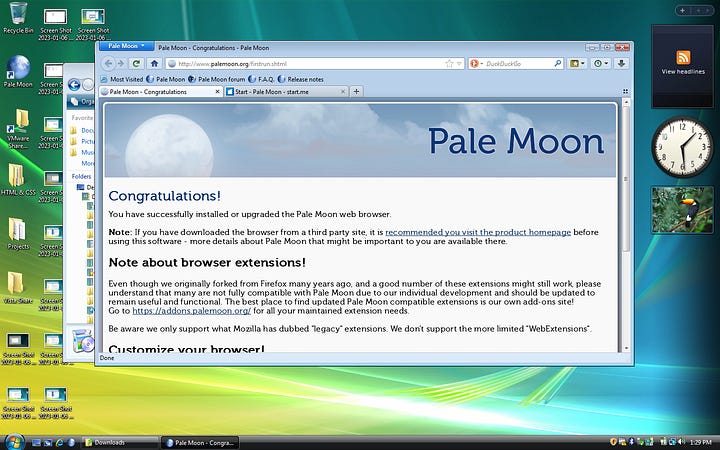Open the DuckDuckGo search engine selector
This screenshot has height=450, width=720.
coord(477,63)
